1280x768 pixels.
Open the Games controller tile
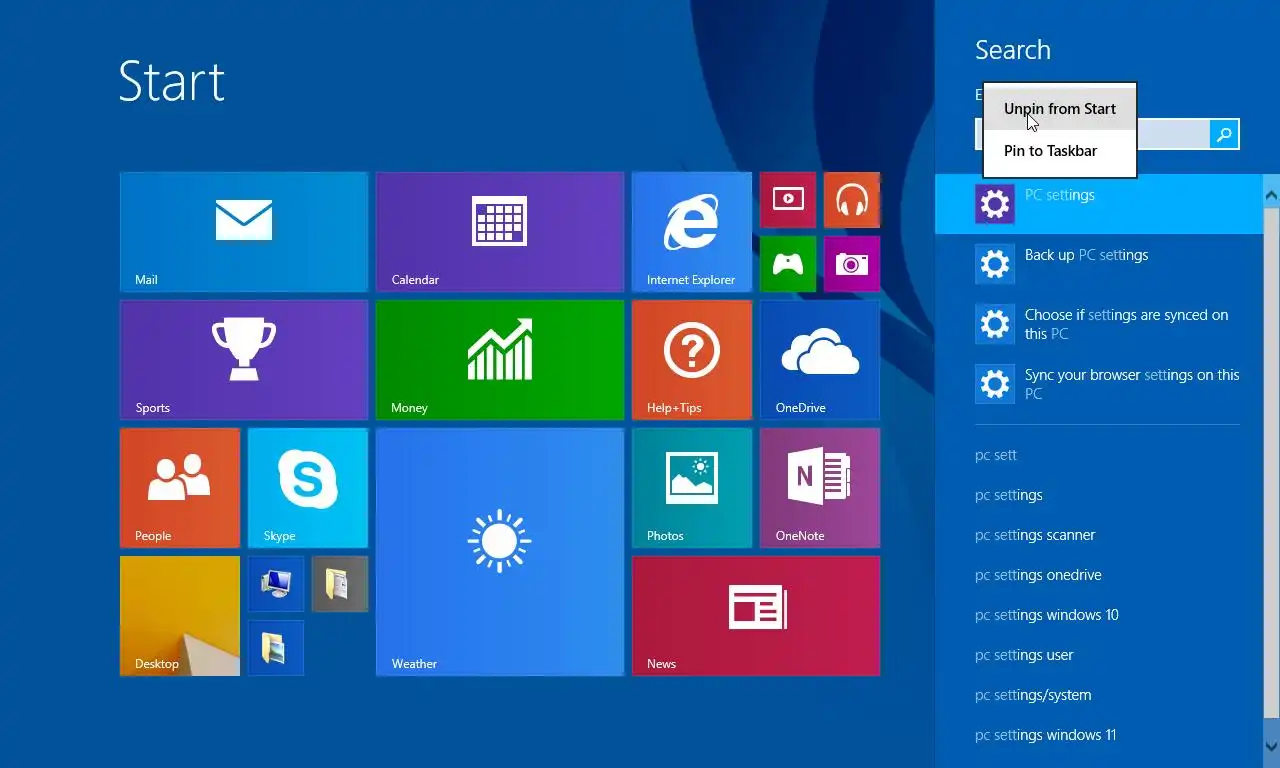[788, 264]
